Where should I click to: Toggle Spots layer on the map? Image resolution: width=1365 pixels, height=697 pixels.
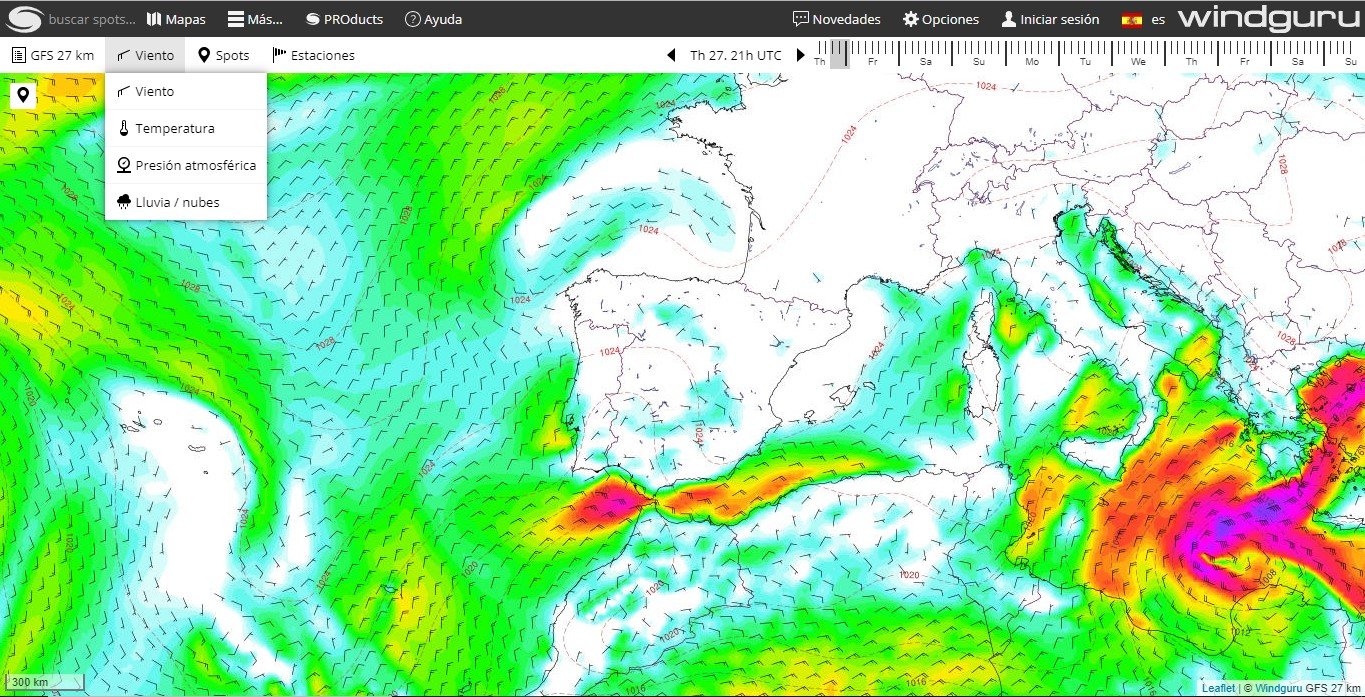[x=223, y=55]
